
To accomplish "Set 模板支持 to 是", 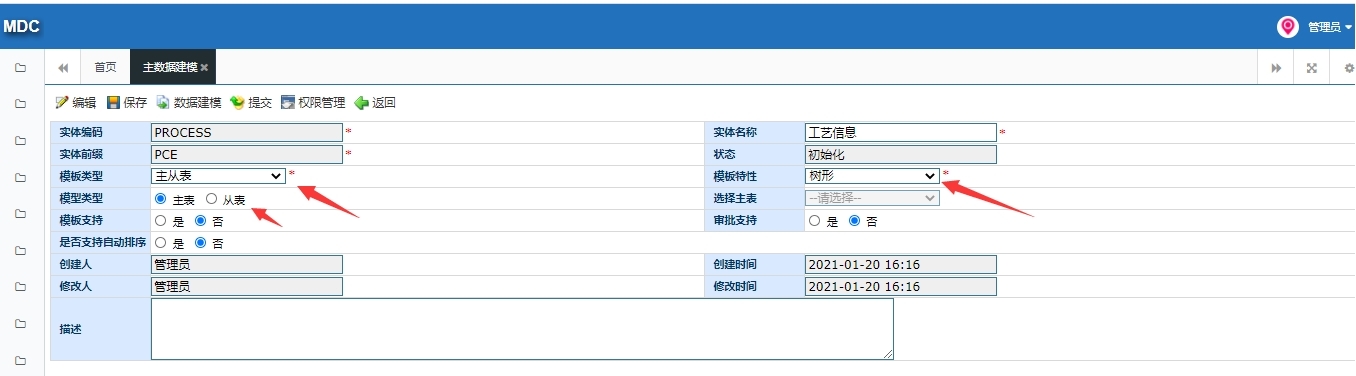I will [161, 221].
